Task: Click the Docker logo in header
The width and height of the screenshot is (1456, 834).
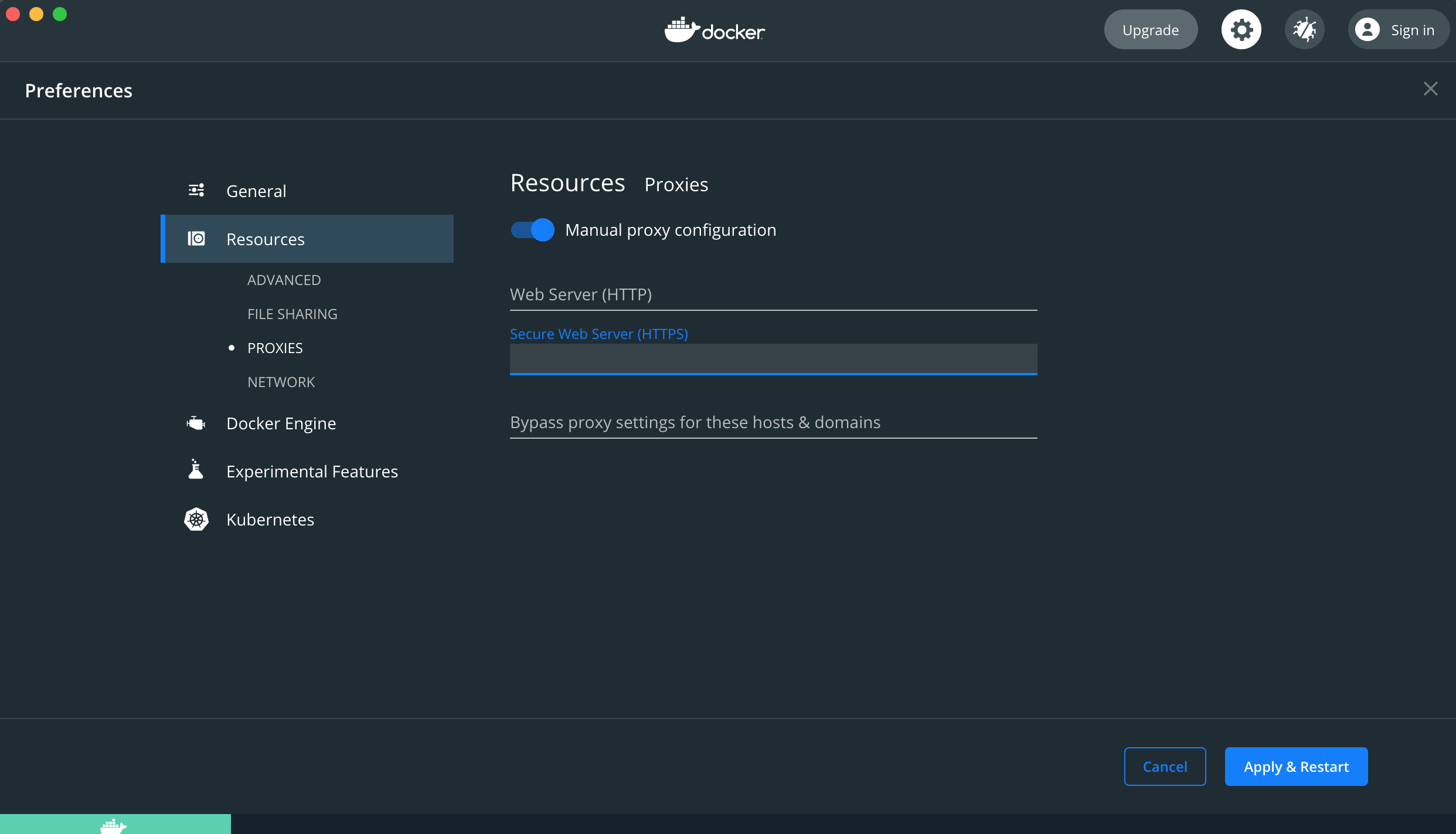Action: (715, 30)
